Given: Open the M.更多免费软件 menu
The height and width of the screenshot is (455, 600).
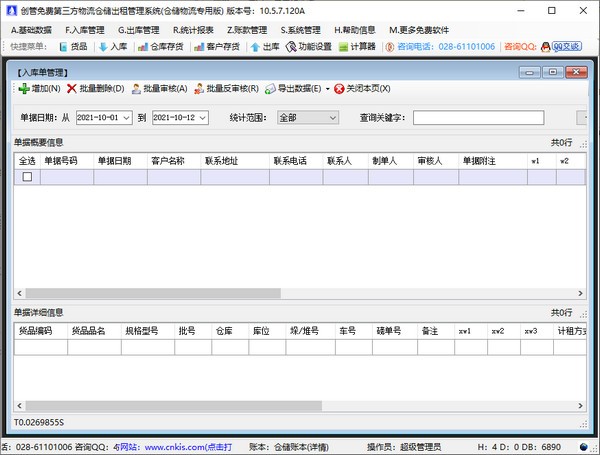Looking at the screenshot, I should [419, 30].
